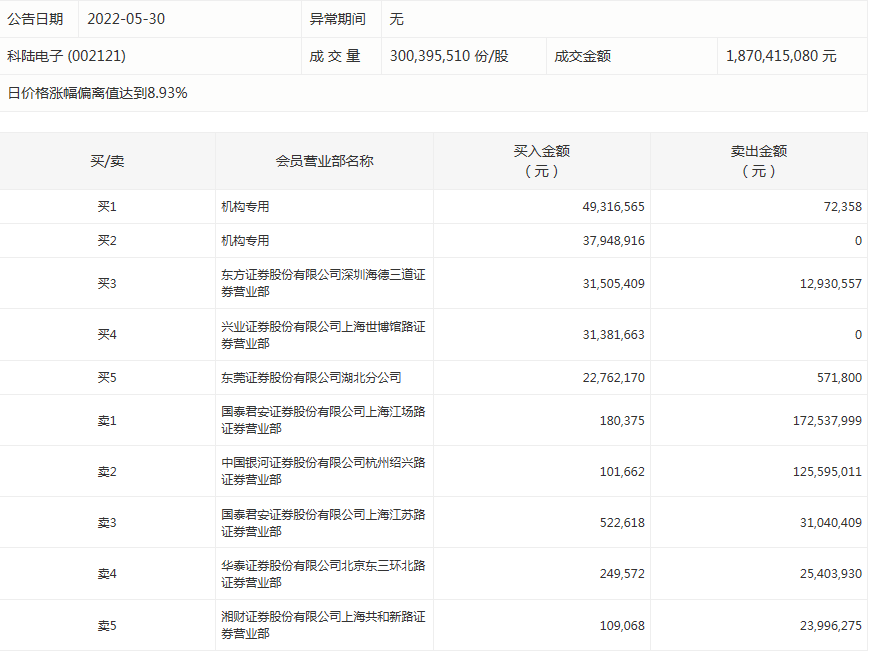Image resolution: width=869 pixels, height=651 pixels.
Task: Open 东方证券 深圳海德三道 branch entry
Action: click(x=323, y=283)
